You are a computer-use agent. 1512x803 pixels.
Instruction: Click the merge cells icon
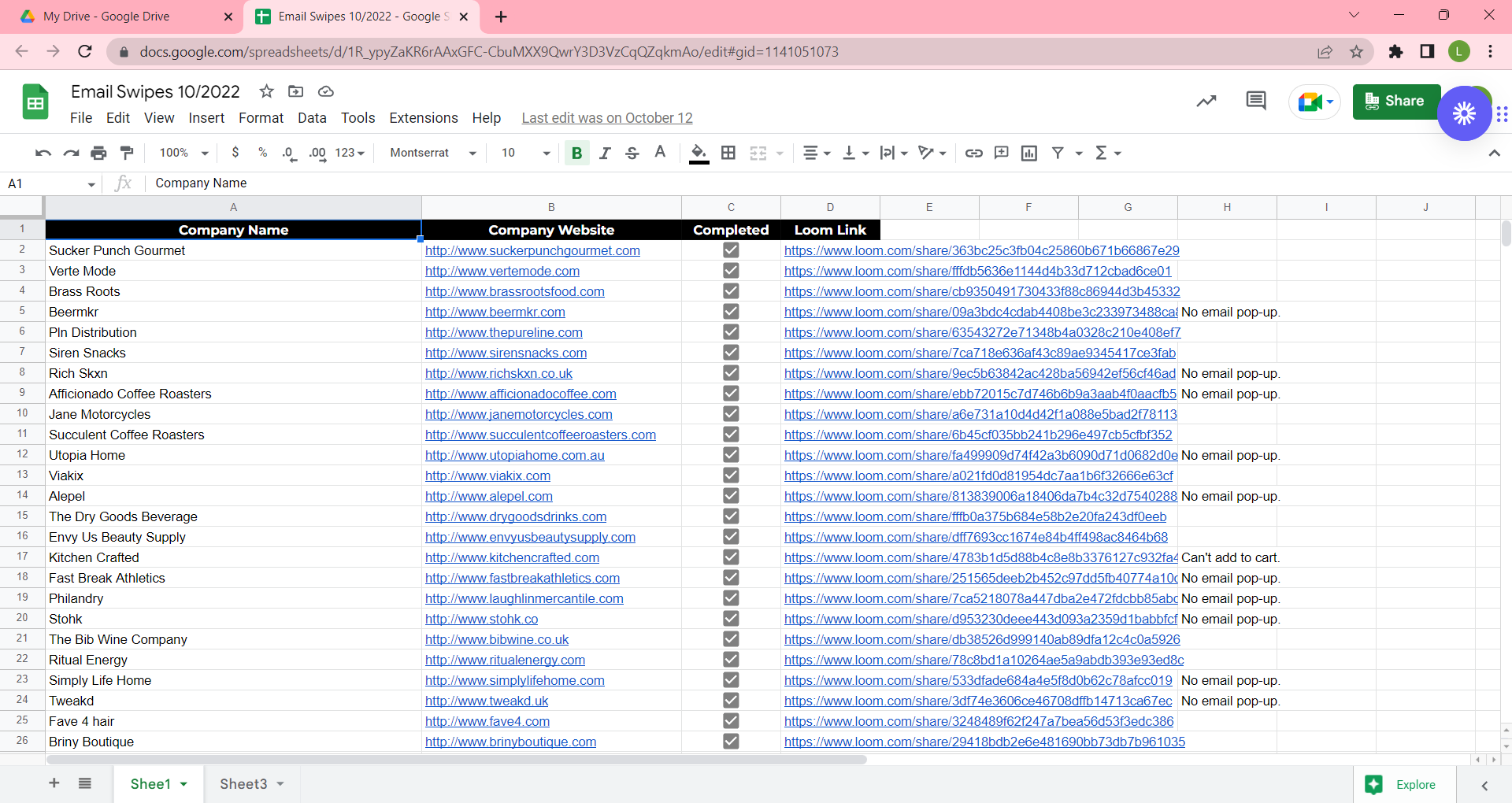click(x=758, y=153)
